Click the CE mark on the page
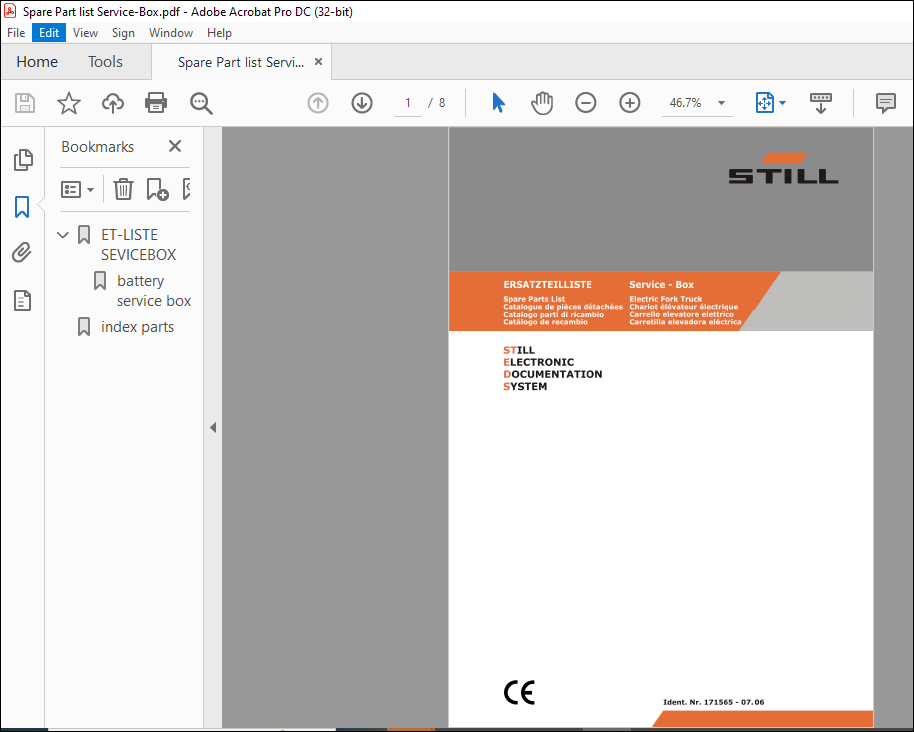 519,692
